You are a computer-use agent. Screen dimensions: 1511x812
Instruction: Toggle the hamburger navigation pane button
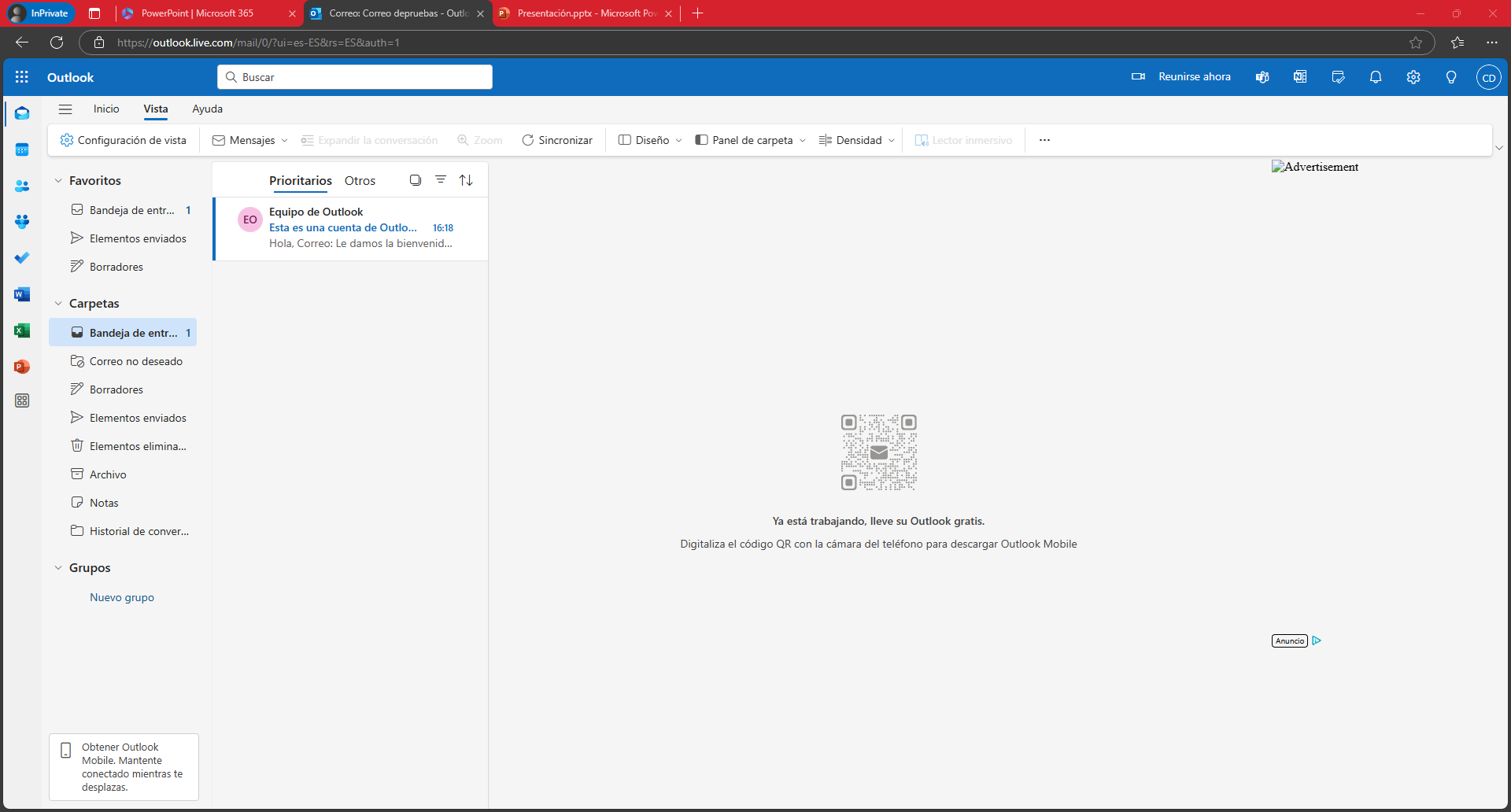click(x=65, y=109)
